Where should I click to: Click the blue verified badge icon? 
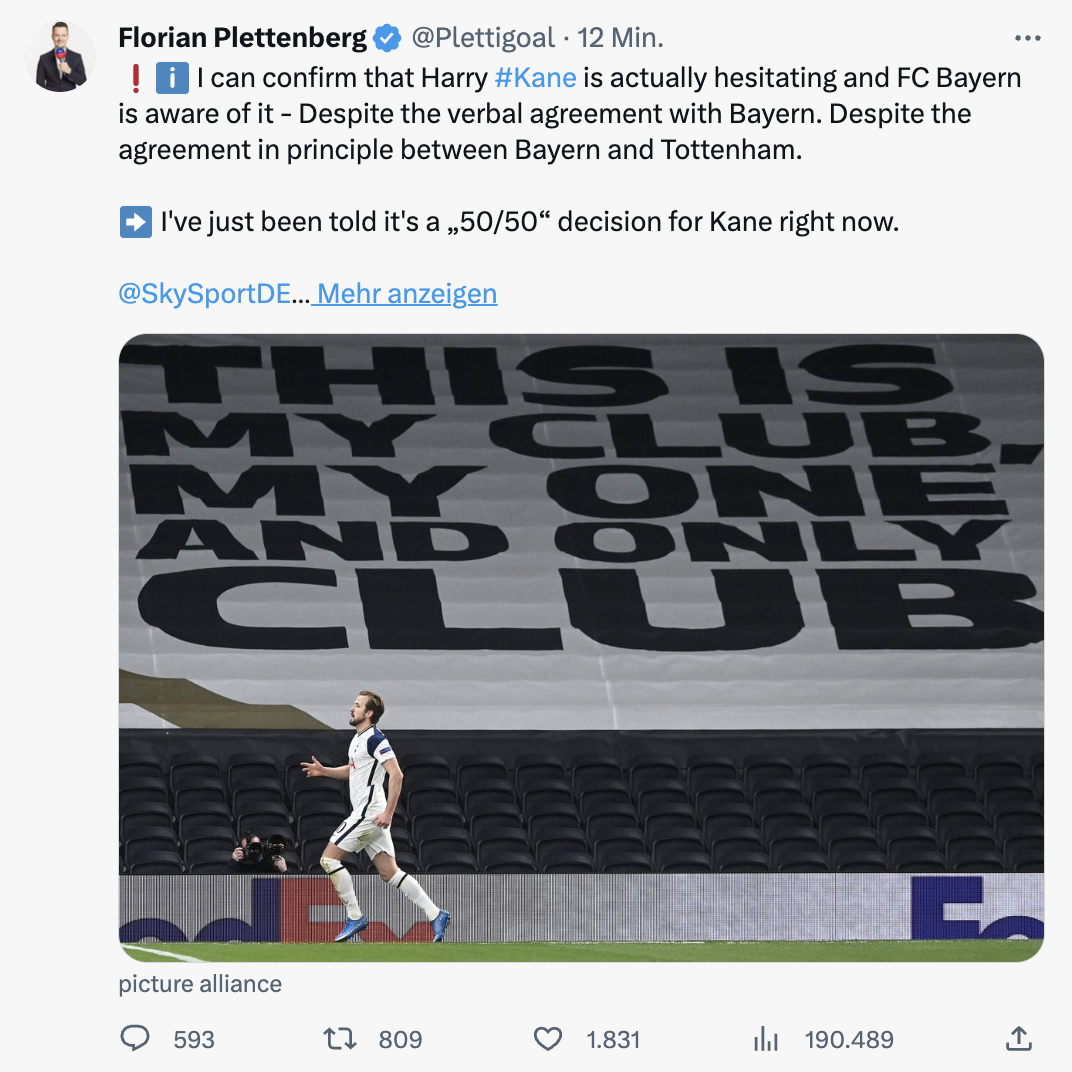pyautogui.click(x=386, y=38)
